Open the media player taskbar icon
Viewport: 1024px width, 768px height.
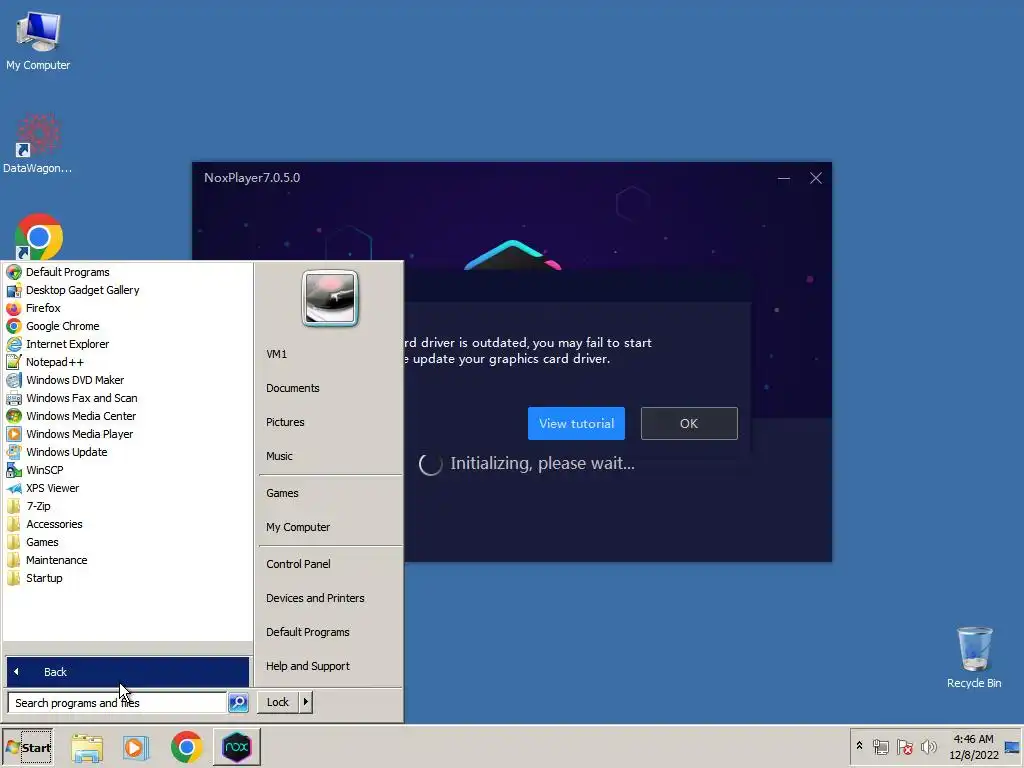[x=136, y=747]
